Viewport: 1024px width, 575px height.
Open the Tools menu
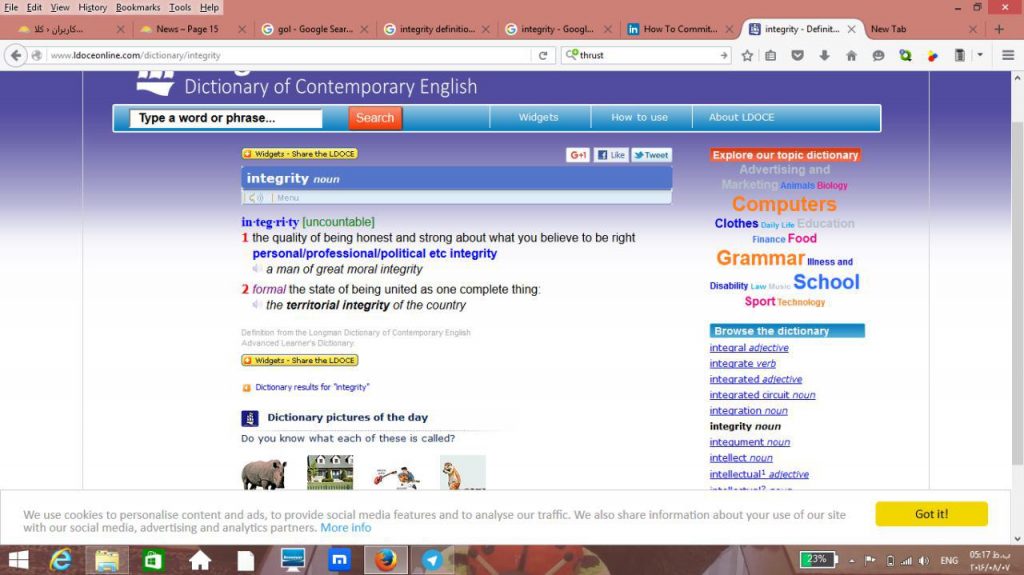[x=180, y=7]
